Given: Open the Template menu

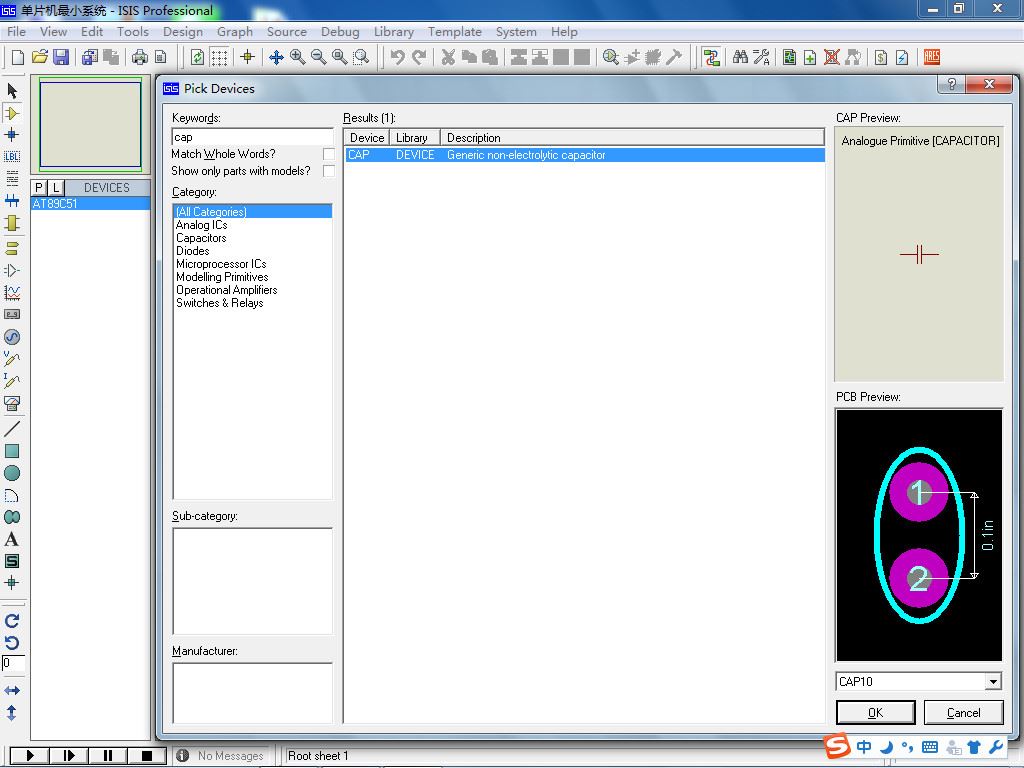Looking at the screenshot, I should click(x=455, y=31).
